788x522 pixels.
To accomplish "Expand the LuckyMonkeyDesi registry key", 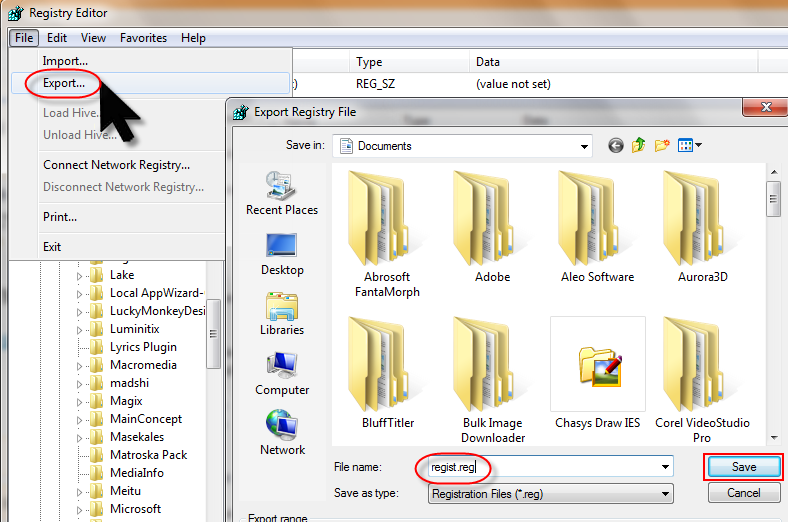I will click(79, 312).
